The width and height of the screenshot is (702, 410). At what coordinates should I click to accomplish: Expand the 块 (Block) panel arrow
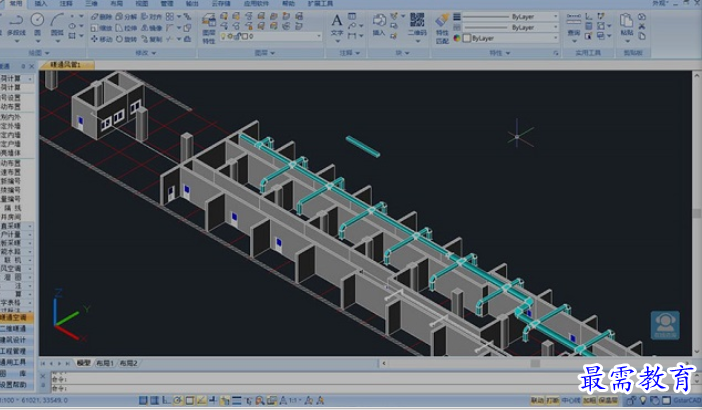(x=407, y=53)
